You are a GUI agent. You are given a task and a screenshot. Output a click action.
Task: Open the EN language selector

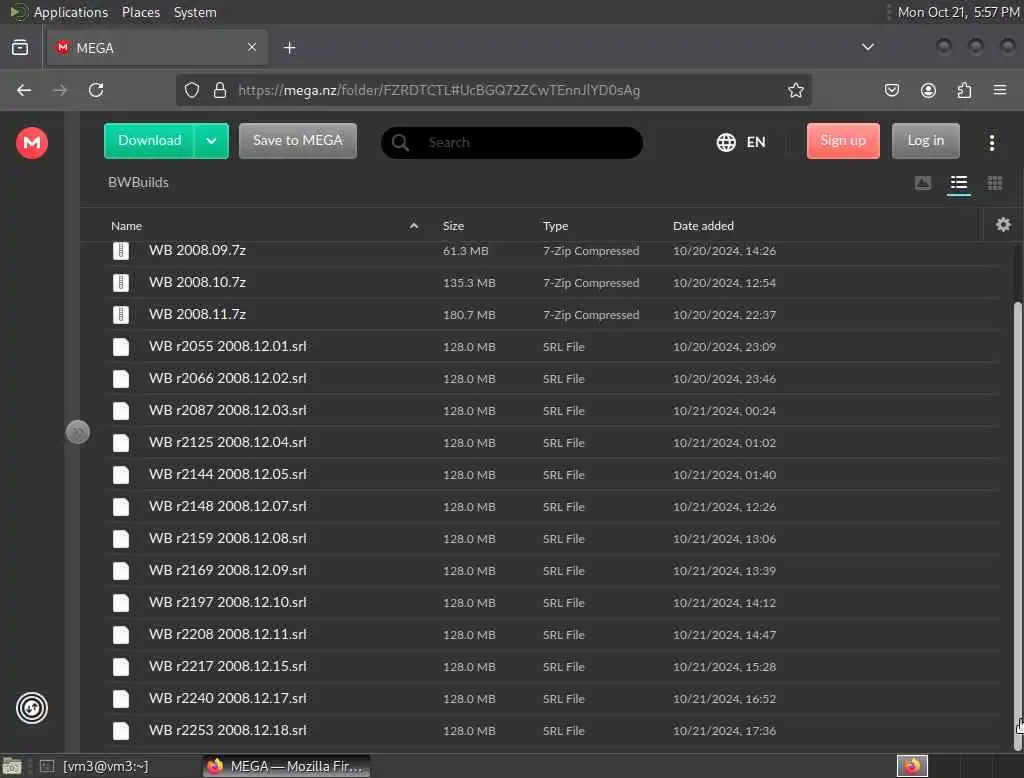click(741, 142)
